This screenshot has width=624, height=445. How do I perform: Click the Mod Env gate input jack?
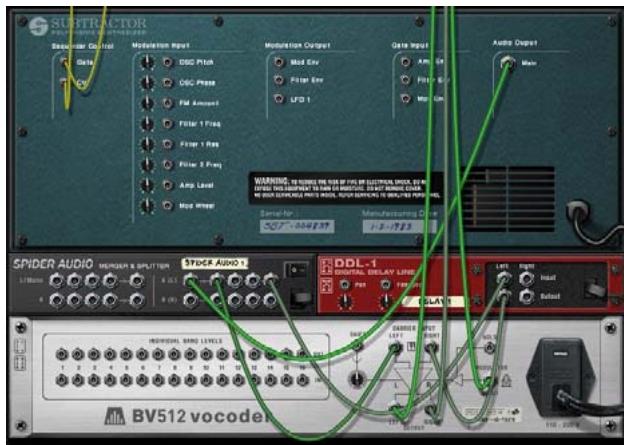coord(406,99)
